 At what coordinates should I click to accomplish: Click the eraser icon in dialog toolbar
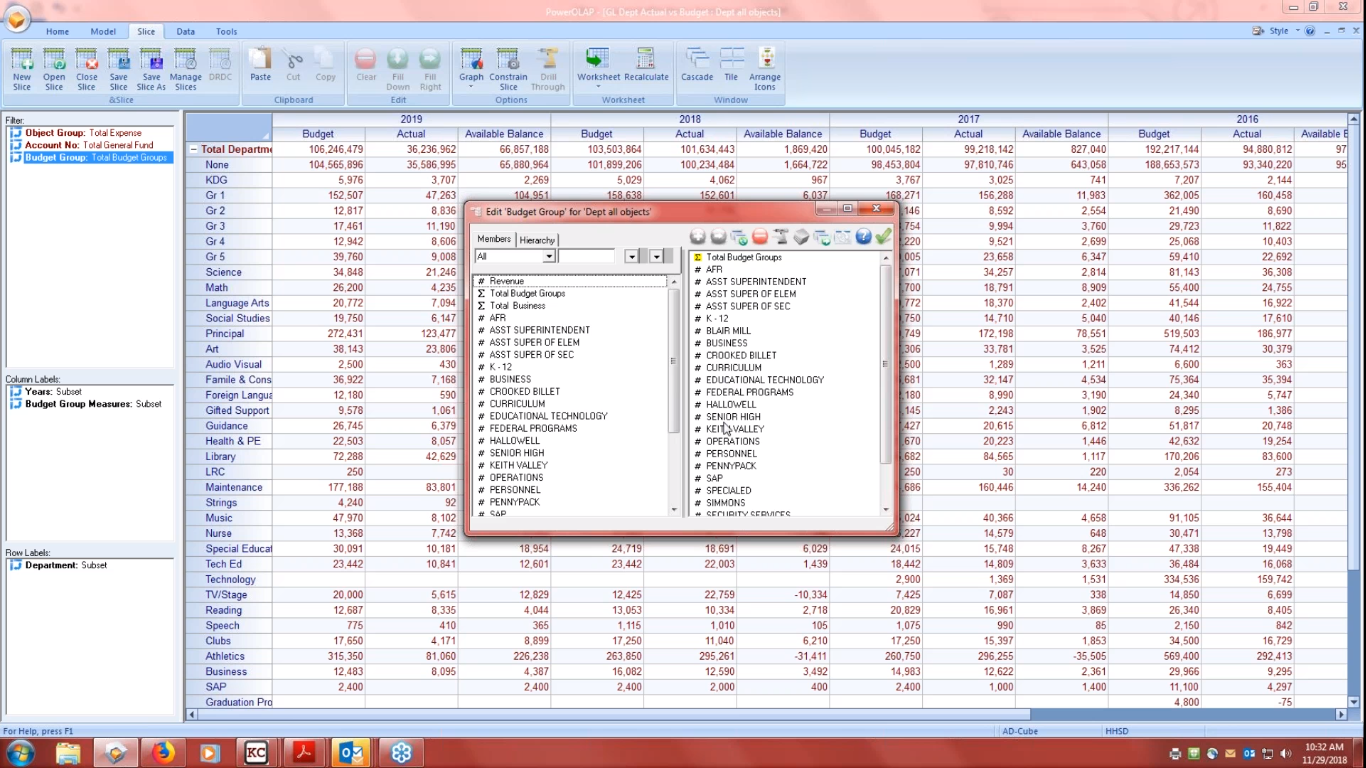801,237
